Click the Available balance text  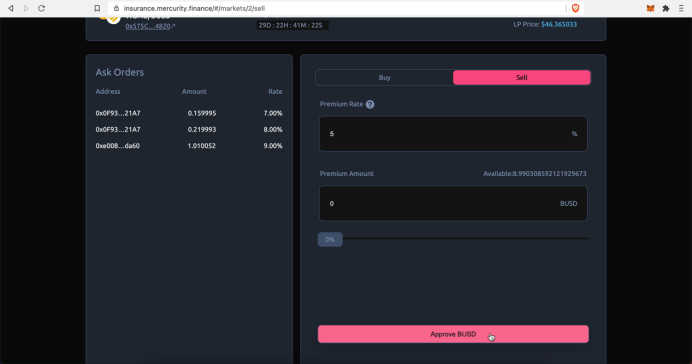[534, 174]
